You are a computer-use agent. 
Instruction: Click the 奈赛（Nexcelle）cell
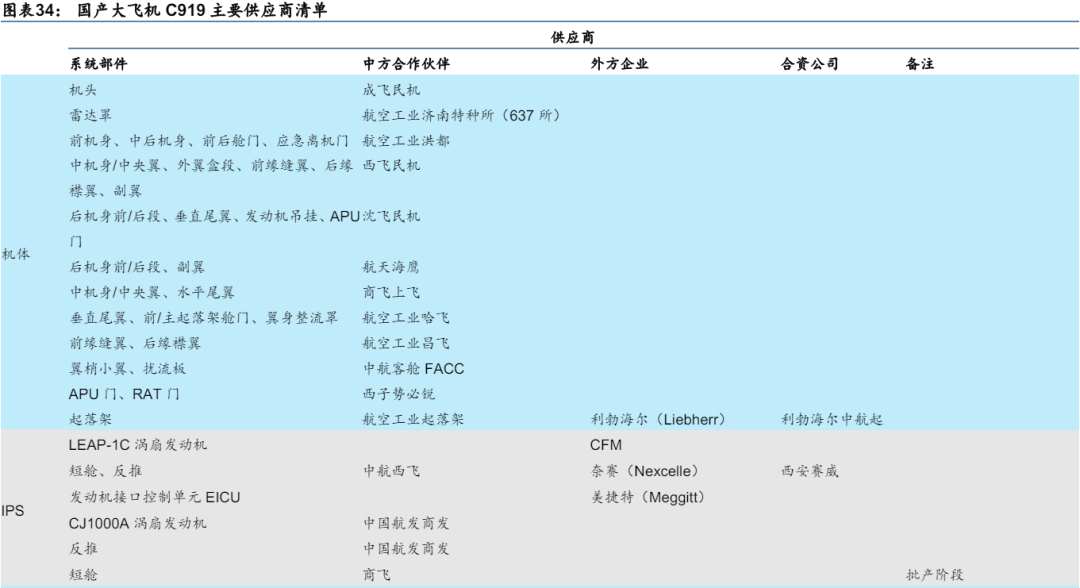(645, 470)
